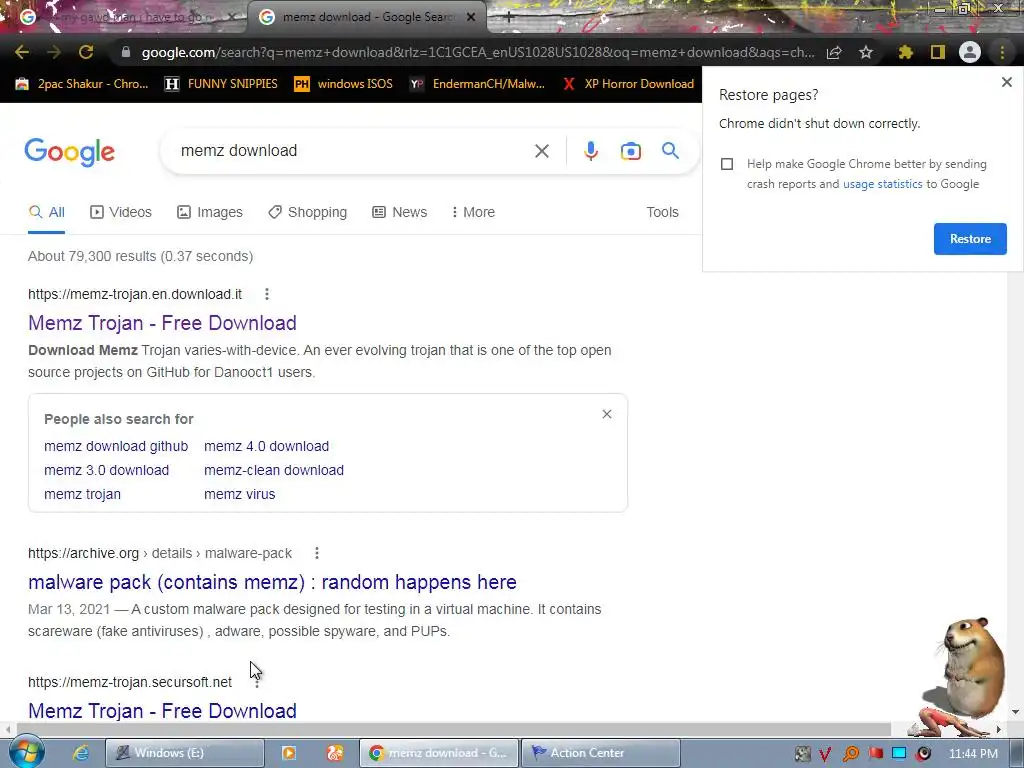Open the media player taskbar icon

[x=289, y=753]
